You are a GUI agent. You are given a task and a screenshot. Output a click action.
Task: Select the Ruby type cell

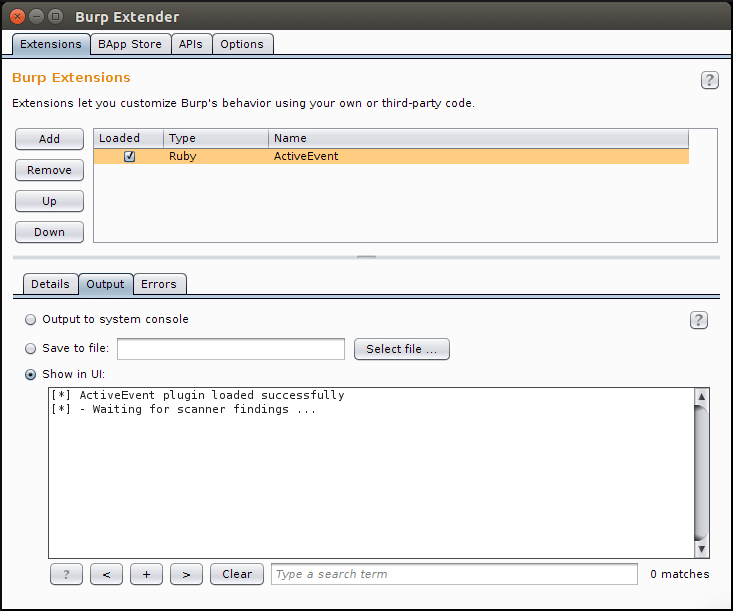tap(216, 156)
